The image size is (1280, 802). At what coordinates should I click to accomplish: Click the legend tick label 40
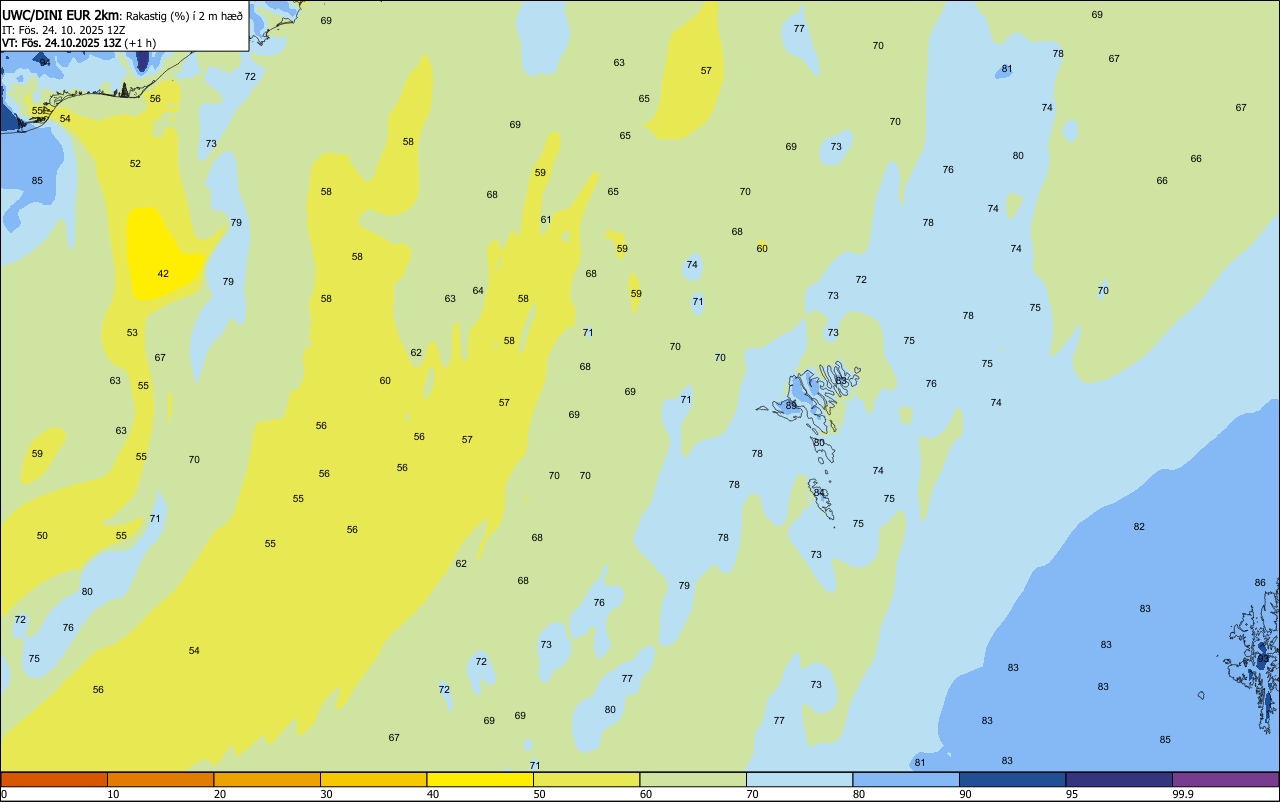pyautogui.click(x=433, y=794)
